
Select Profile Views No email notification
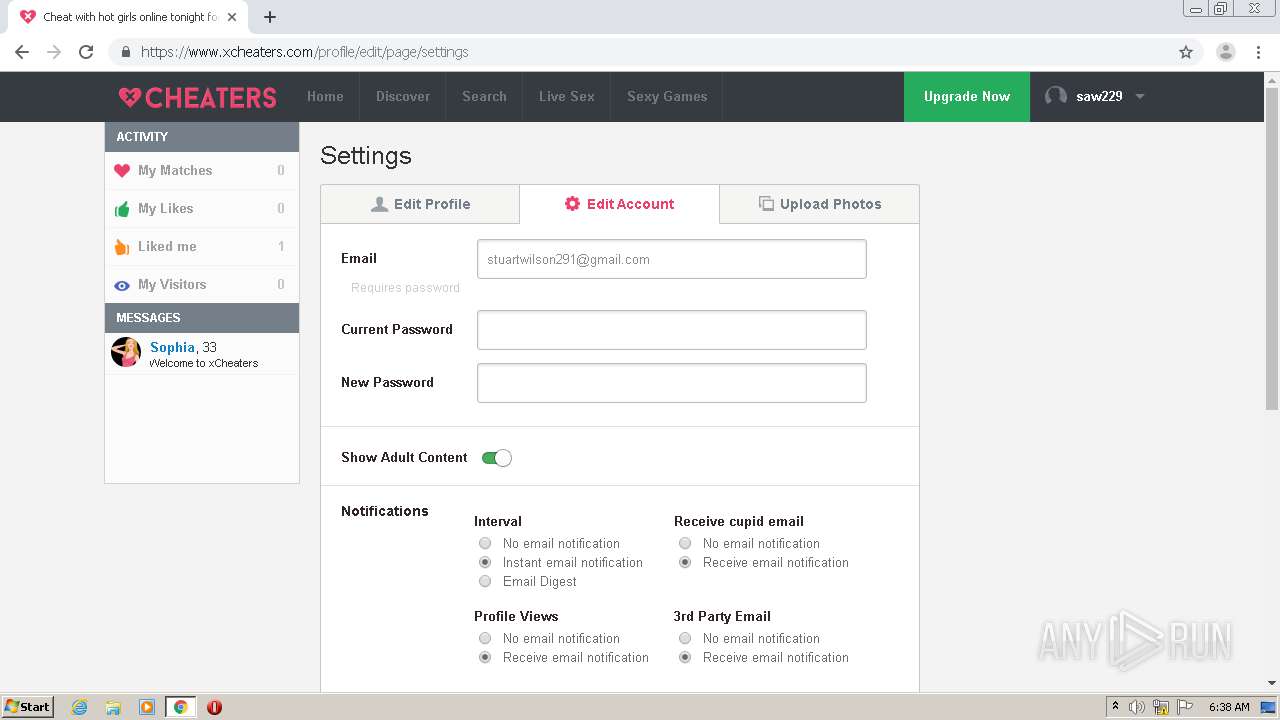tap(485, 638)
